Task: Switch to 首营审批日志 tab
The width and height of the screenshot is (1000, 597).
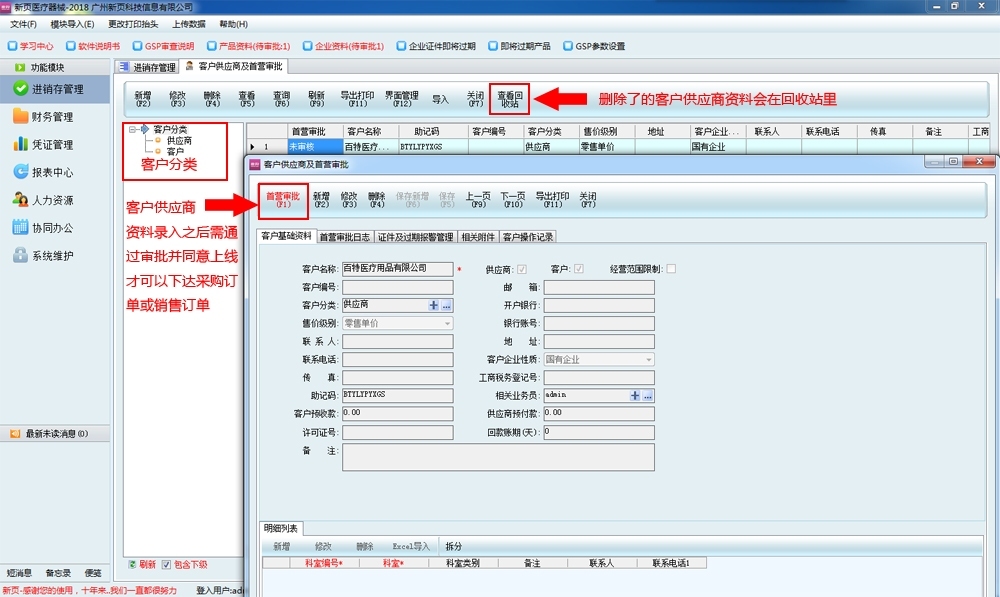Action: pyautogui.click(x=344, y=237)
